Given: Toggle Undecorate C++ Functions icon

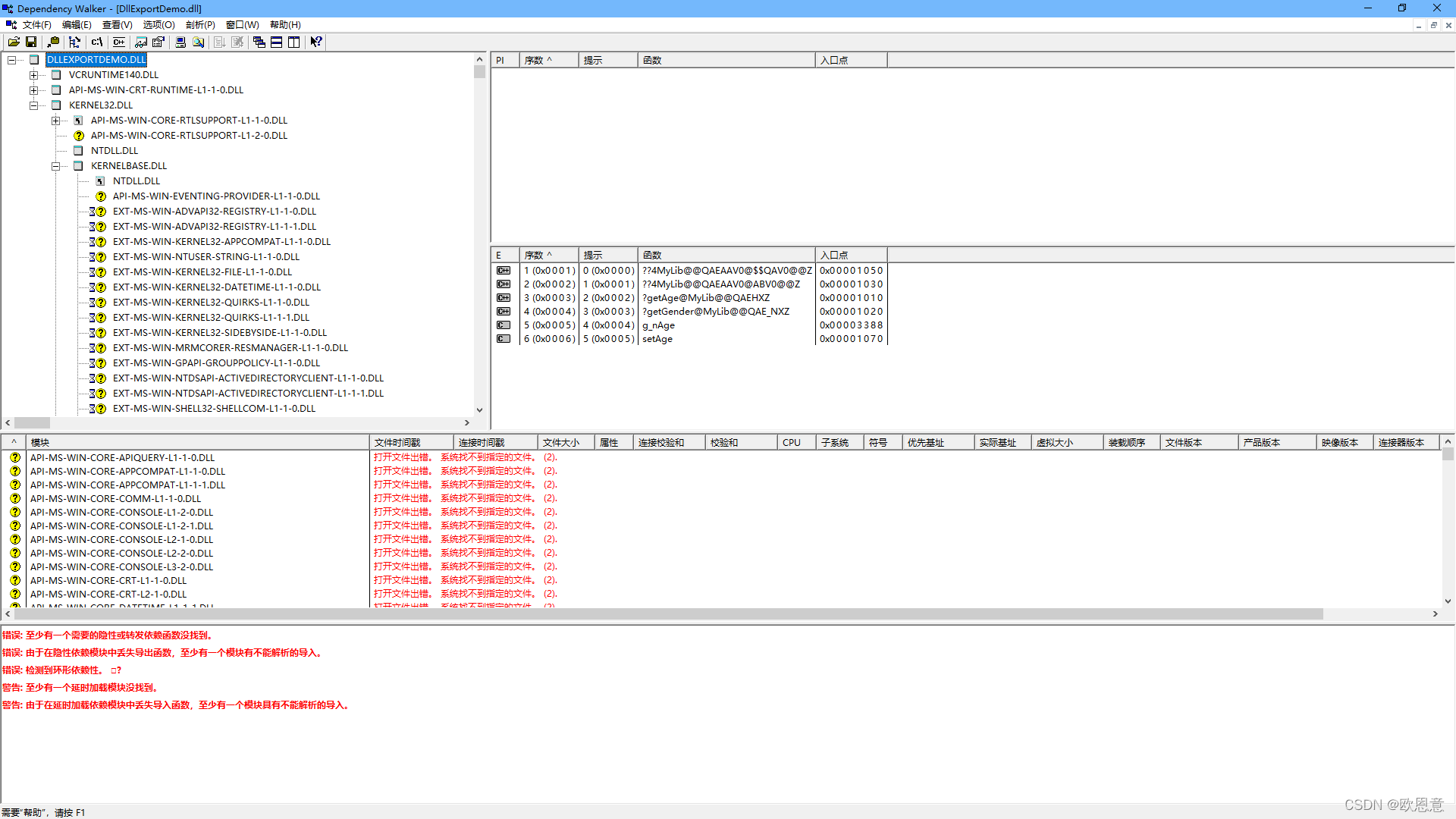Looking at the screenshot, I should point(119,42).
